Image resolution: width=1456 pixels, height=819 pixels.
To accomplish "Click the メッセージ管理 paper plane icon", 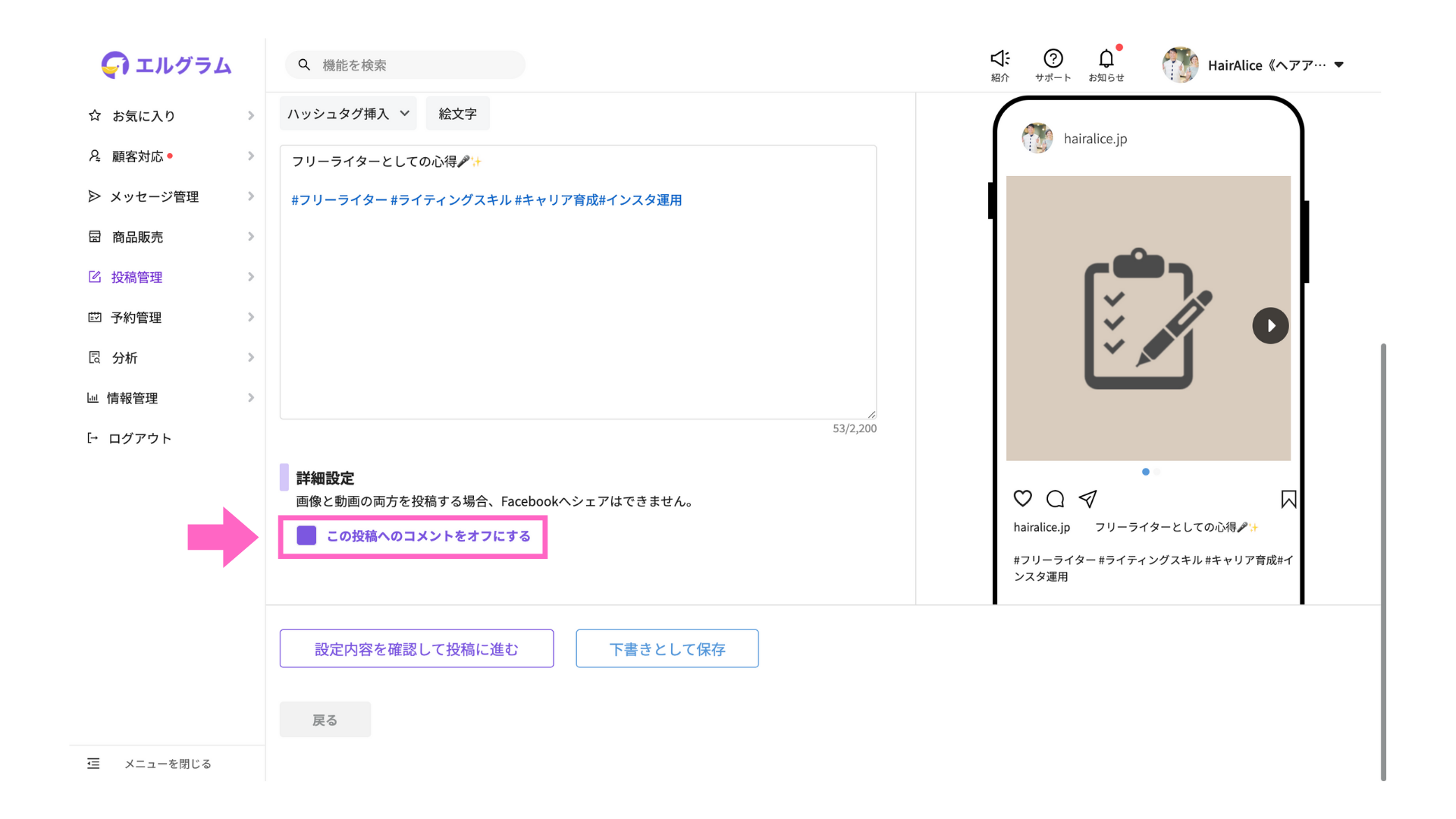I will click(94, 196).
